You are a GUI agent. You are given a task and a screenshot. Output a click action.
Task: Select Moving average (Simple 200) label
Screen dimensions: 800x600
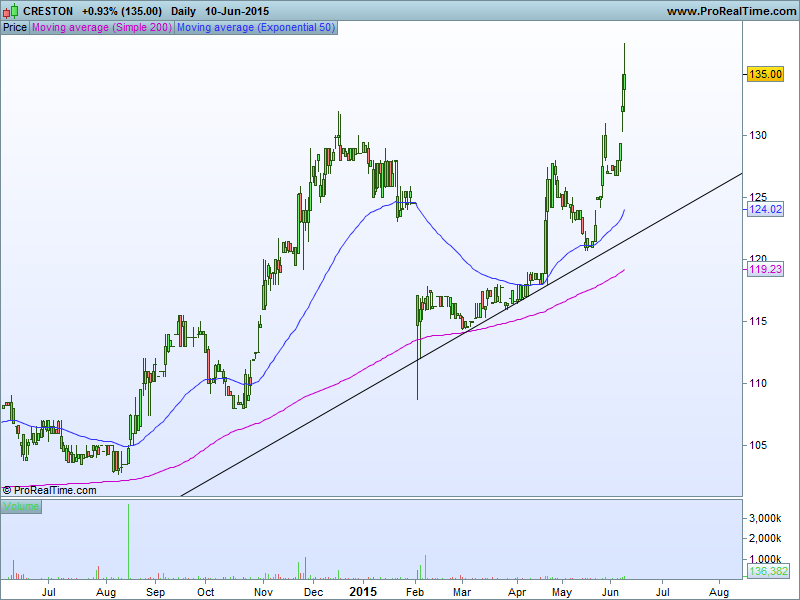(x=101, y=28)
